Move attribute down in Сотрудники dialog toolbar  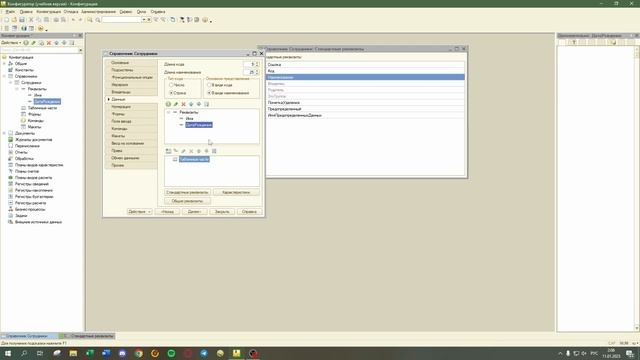pos(199,104)
